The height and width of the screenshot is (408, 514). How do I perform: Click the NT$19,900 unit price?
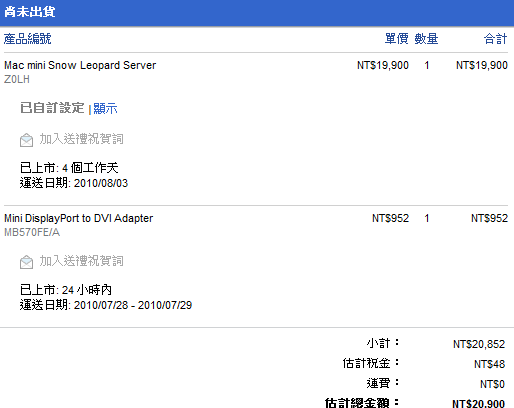pyautogui.click(x=383, y=65)
